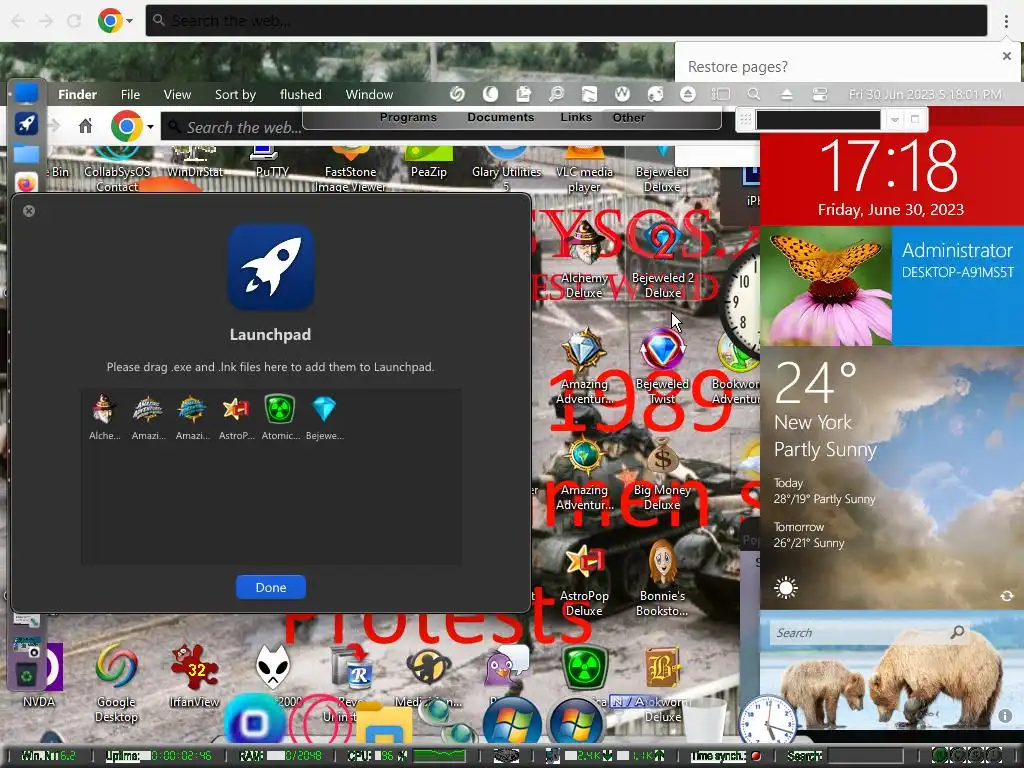The width and height of the screenshot is (1024, 768).
Task: Open the browser three-dot menu
Action: (1006, 21)
